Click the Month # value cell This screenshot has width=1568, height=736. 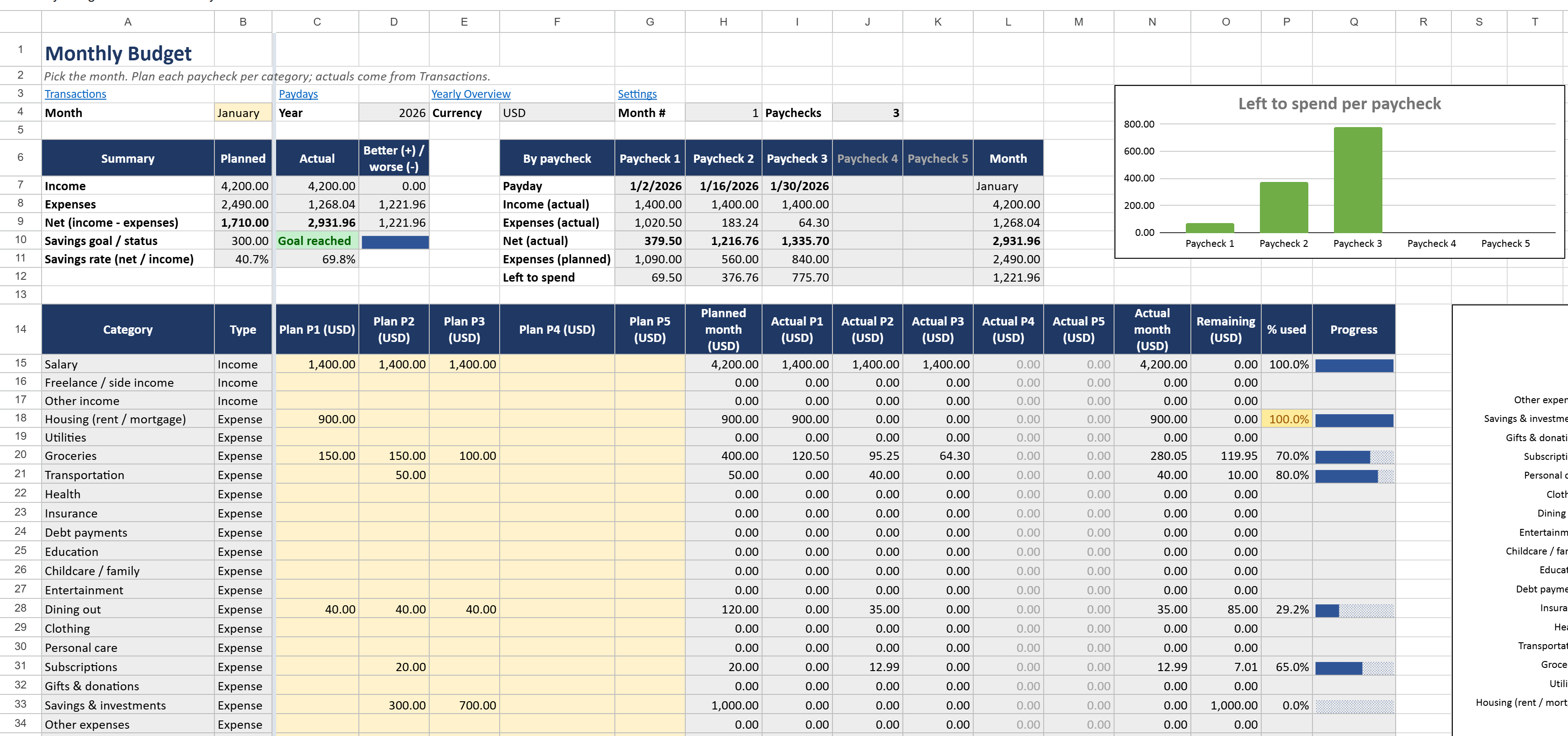[x=724, y=112]
